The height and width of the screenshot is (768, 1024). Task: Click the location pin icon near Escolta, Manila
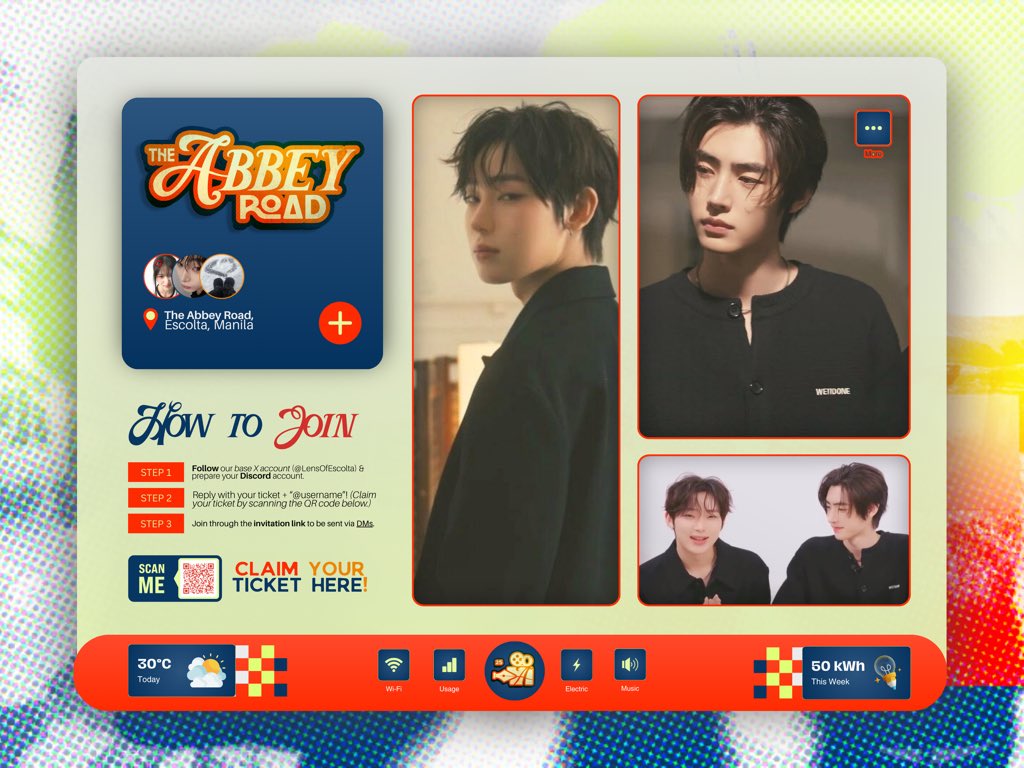pyautogui.click(x=150, y=319)
